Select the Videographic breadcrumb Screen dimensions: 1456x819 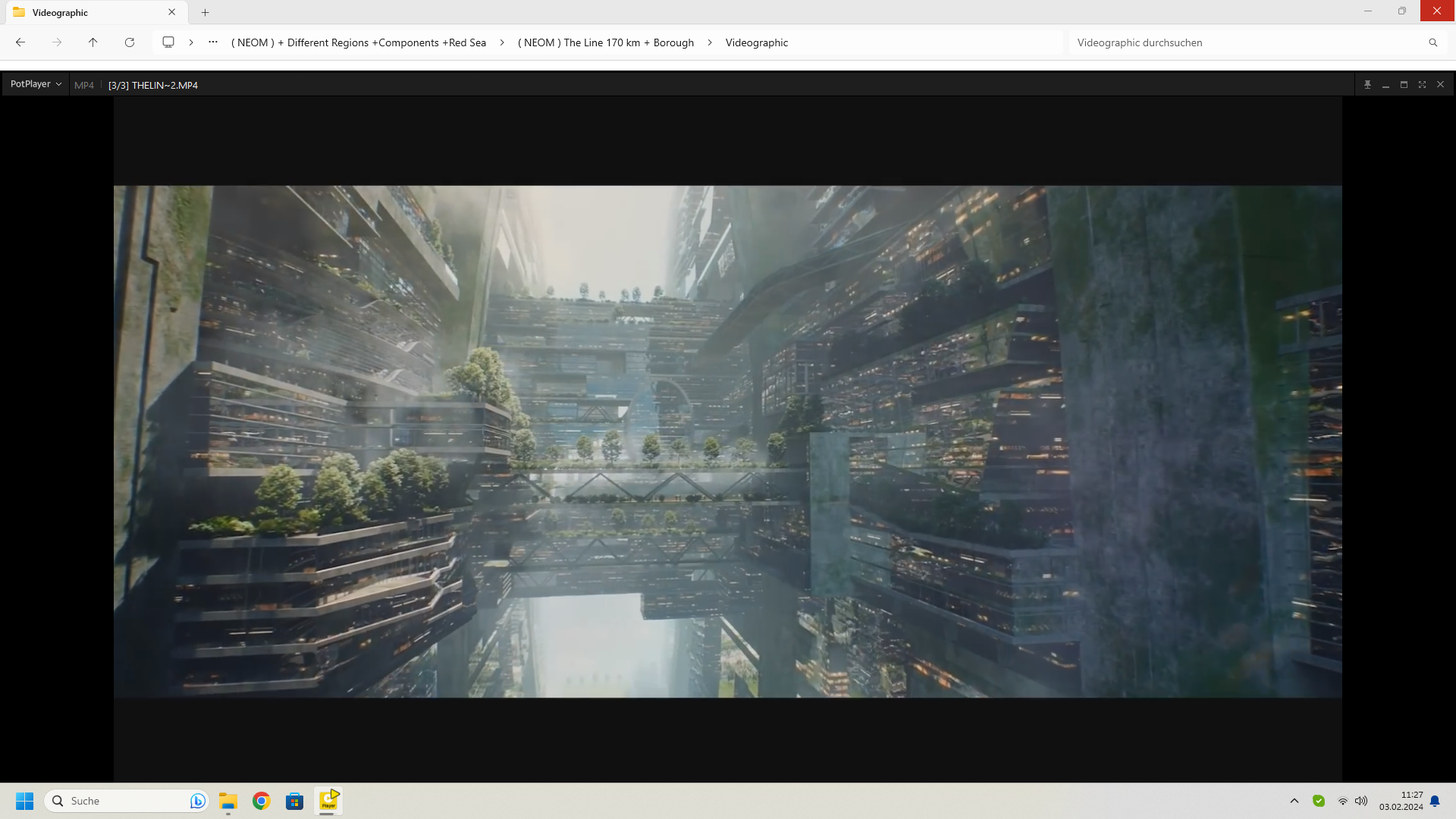tap(757, 42)
